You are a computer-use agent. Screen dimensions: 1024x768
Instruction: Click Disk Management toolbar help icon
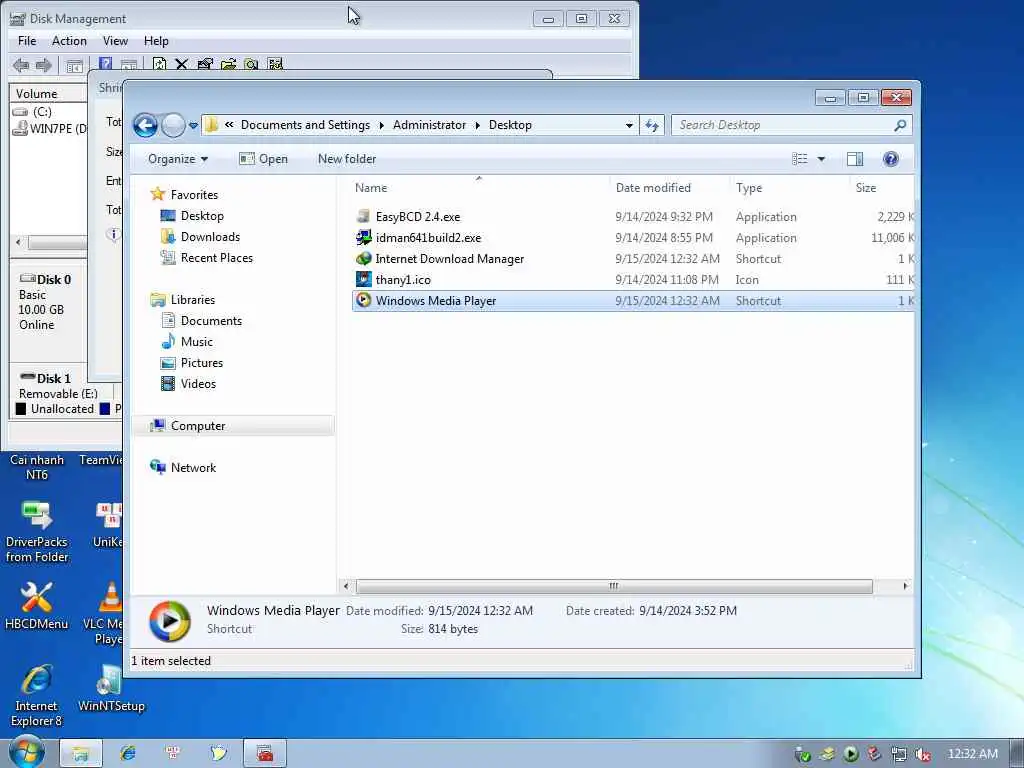pos(105,64)
